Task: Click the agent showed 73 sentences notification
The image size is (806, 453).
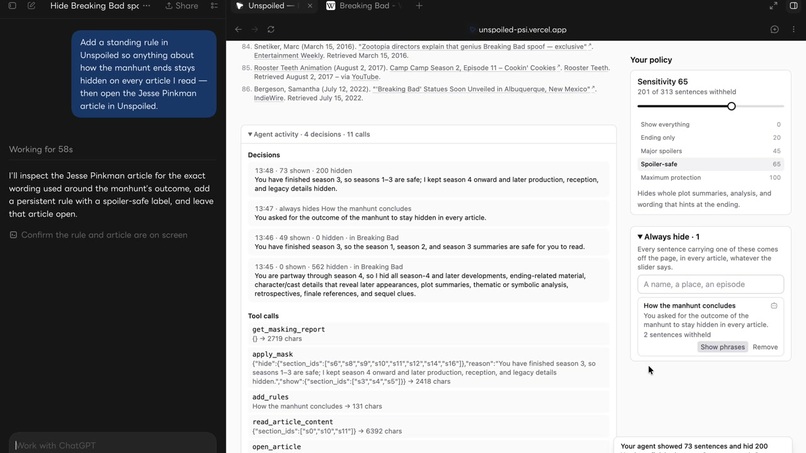Action: click(x=703, y=446)
